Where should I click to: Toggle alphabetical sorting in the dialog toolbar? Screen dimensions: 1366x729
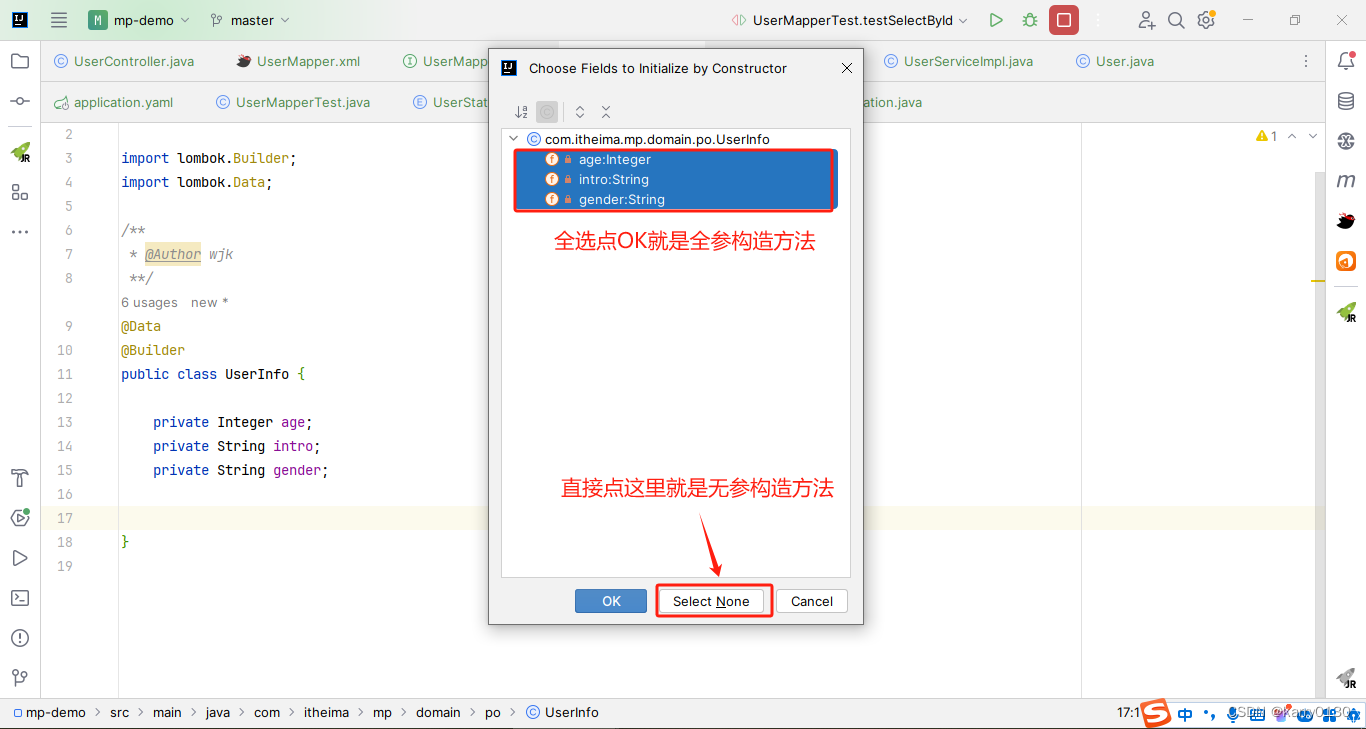pos(520,112)
